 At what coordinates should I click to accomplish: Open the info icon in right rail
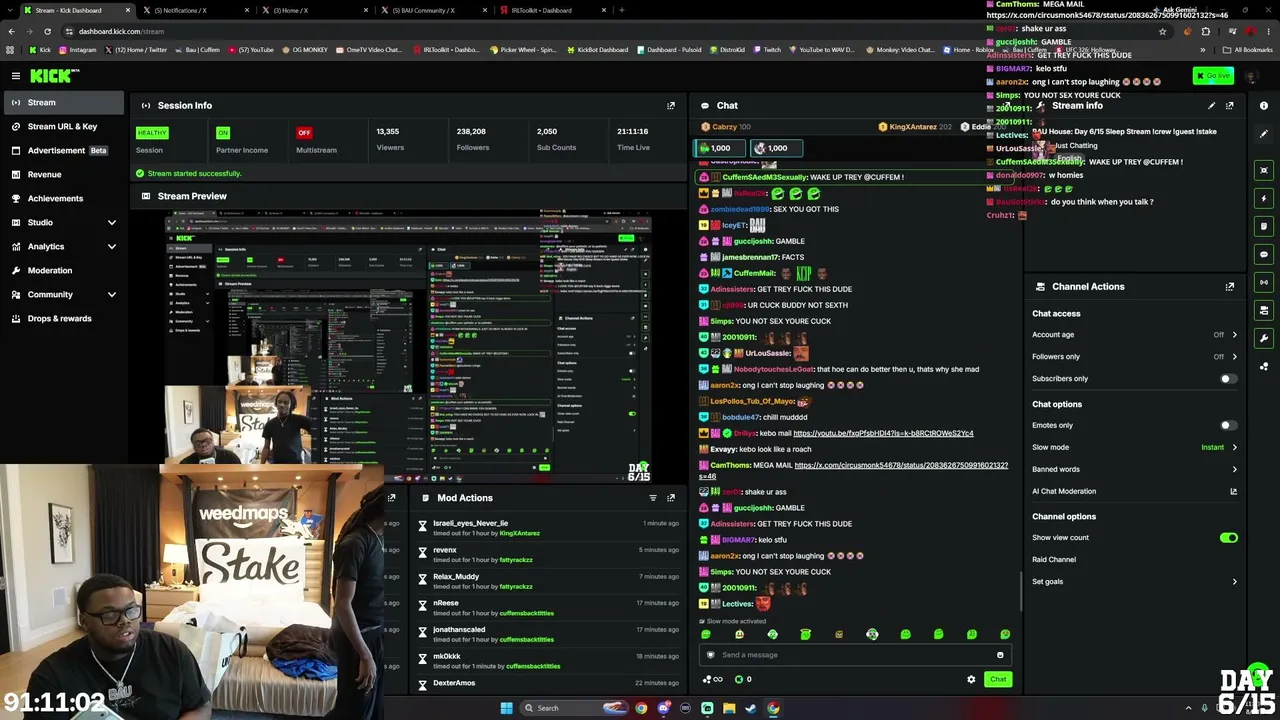pyautogui.click(x=1264, y=105)
